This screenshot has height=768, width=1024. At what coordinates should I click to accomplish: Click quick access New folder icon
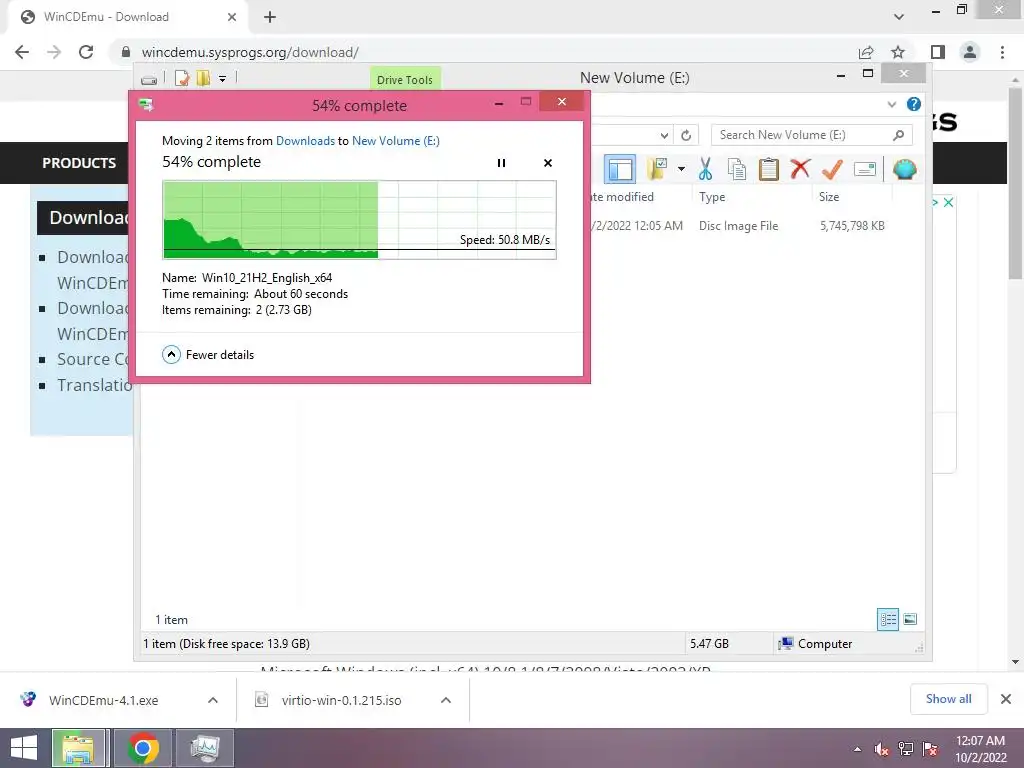(203, 79)
